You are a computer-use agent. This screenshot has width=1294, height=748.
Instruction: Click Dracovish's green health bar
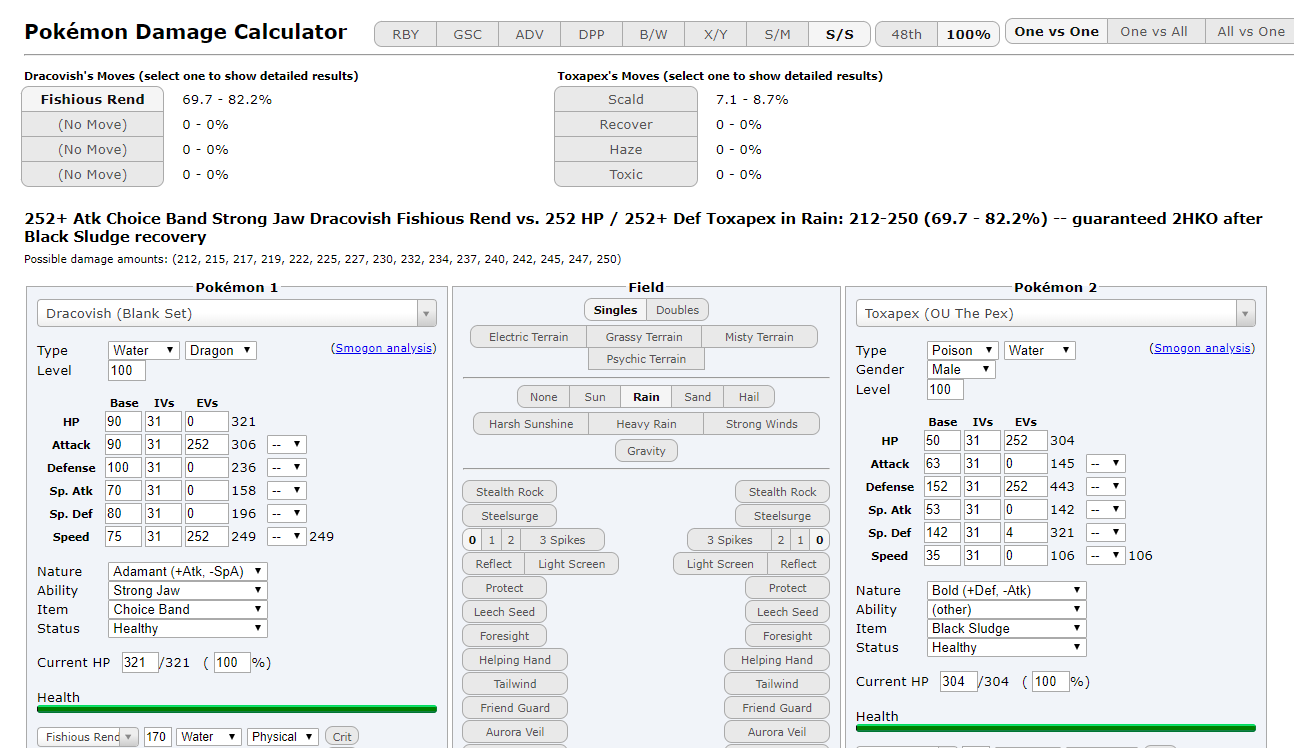[x=237, y=708]
